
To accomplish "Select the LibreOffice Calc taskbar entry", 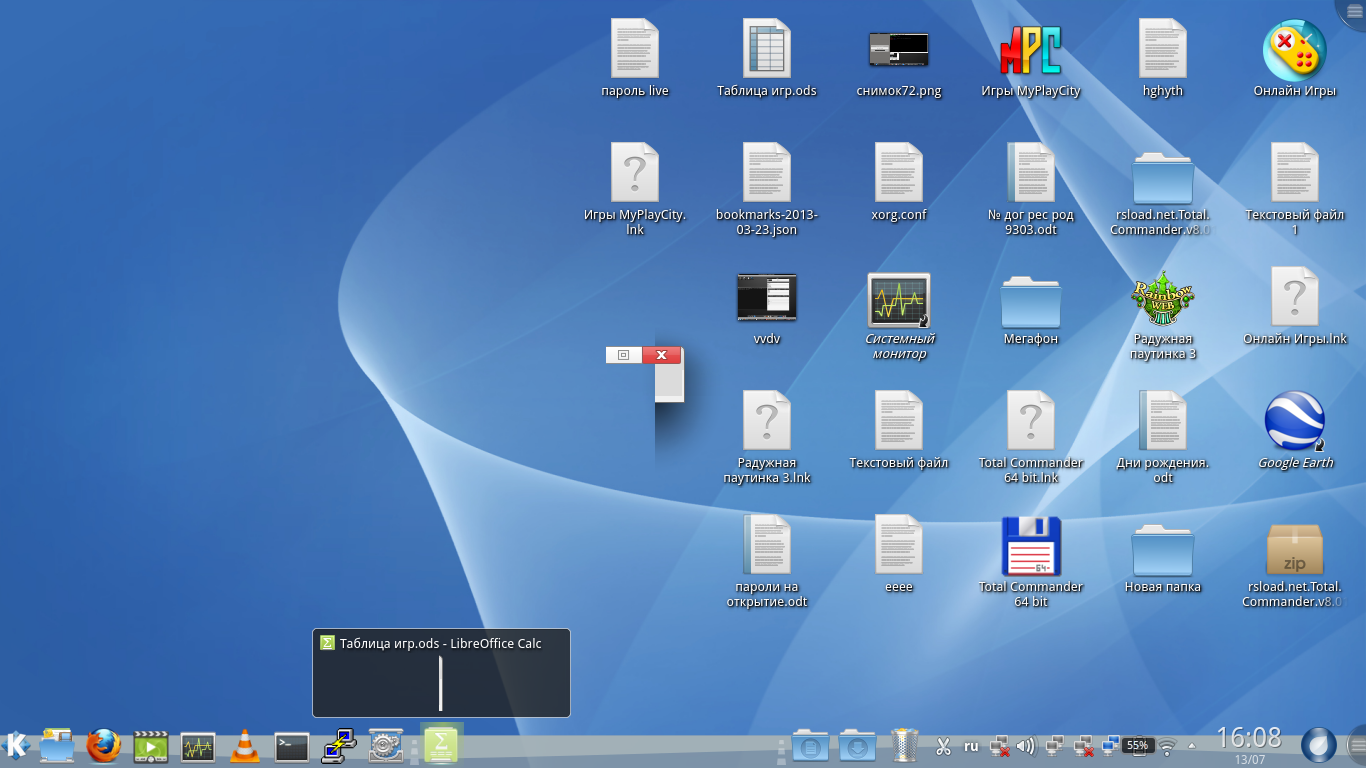I will click(441, 745).
